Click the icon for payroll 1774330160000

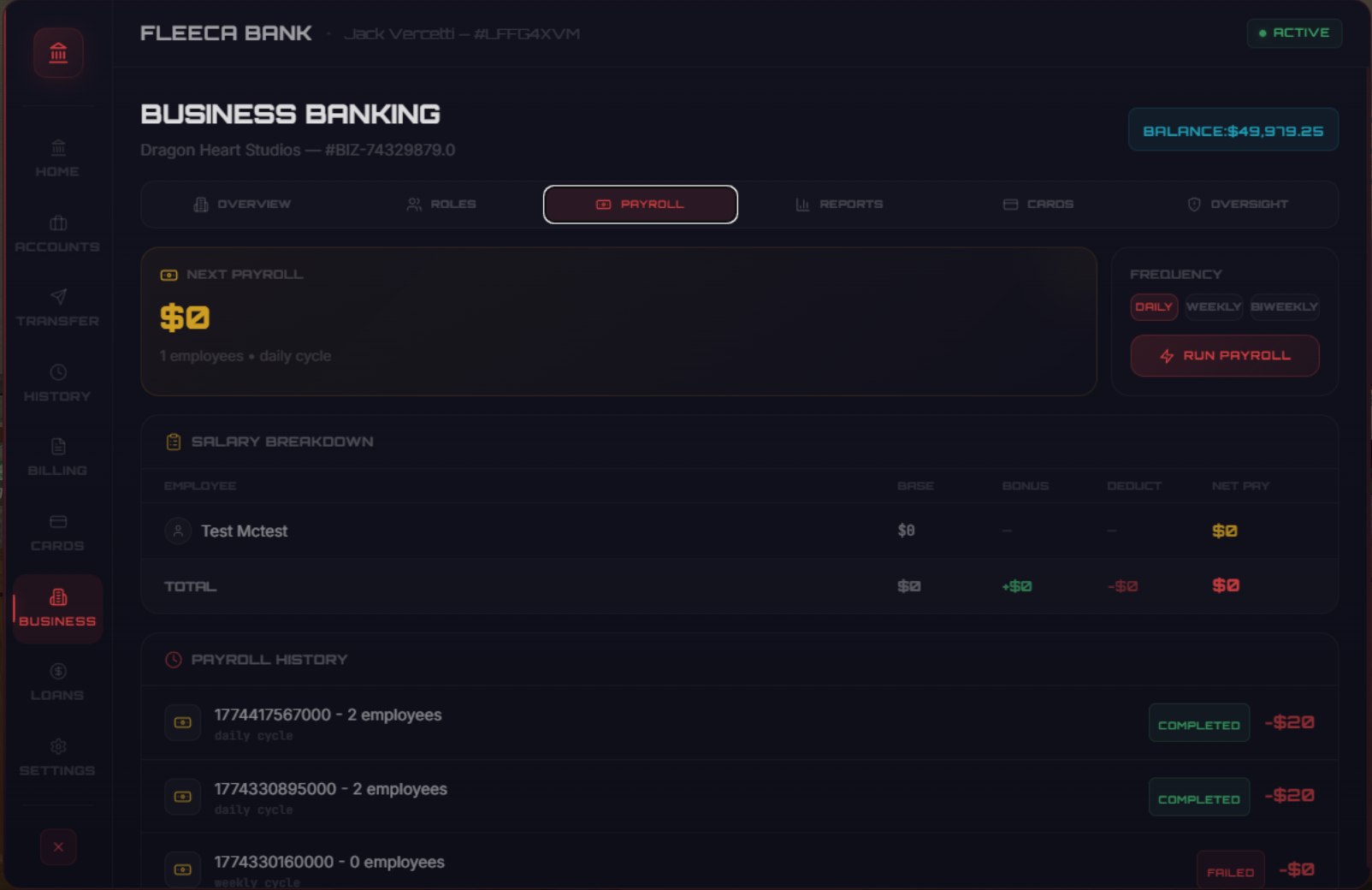coord(183,869)
